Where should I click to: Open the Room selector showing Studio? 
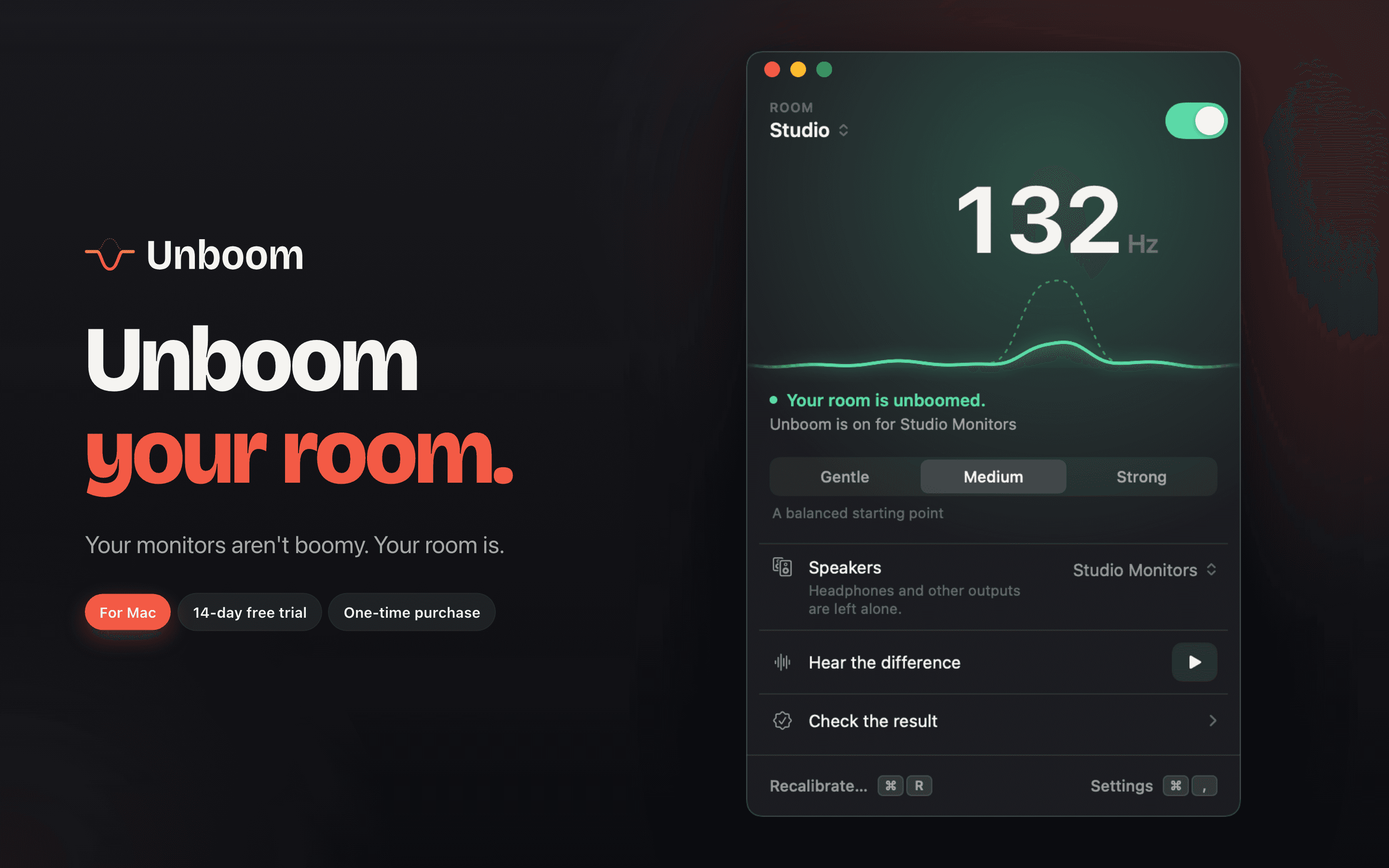click(x=809, y=130)
